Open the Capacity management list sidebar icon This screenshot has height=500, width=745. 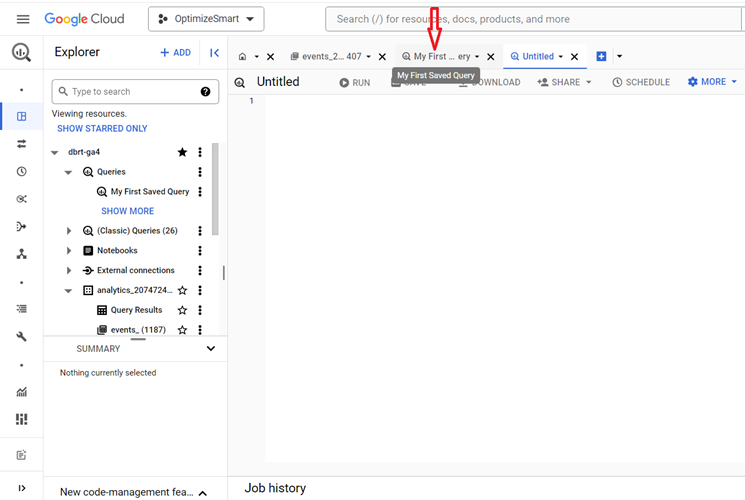click(x=21, y=309)
